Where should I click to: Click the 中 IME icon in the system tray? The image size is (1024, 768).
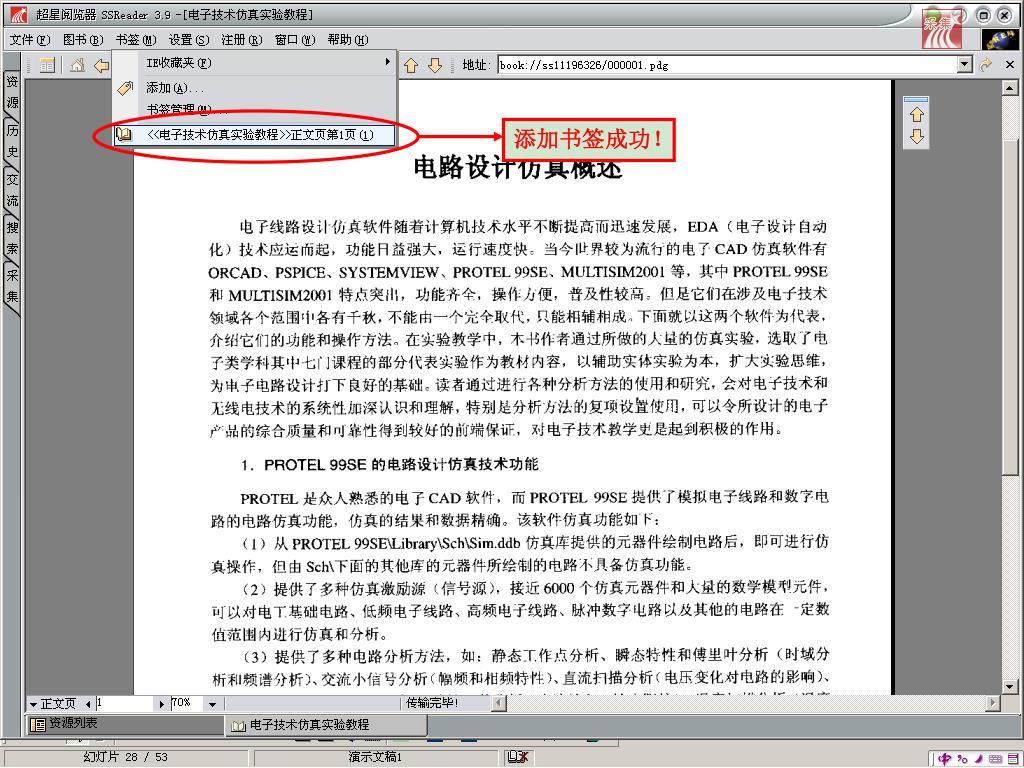[944, 758]
